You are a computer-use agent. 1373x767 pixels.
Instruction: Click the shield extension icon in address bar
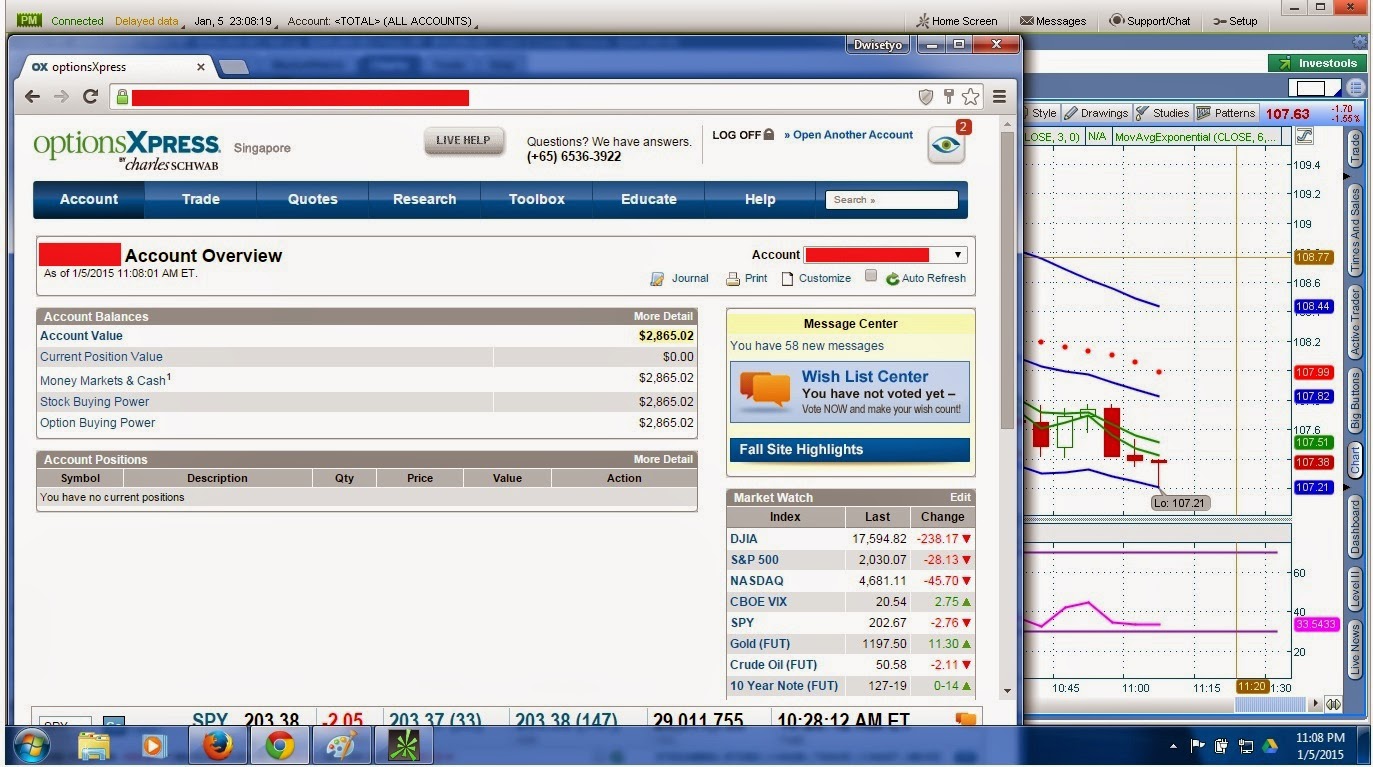(x=926, y=97)
